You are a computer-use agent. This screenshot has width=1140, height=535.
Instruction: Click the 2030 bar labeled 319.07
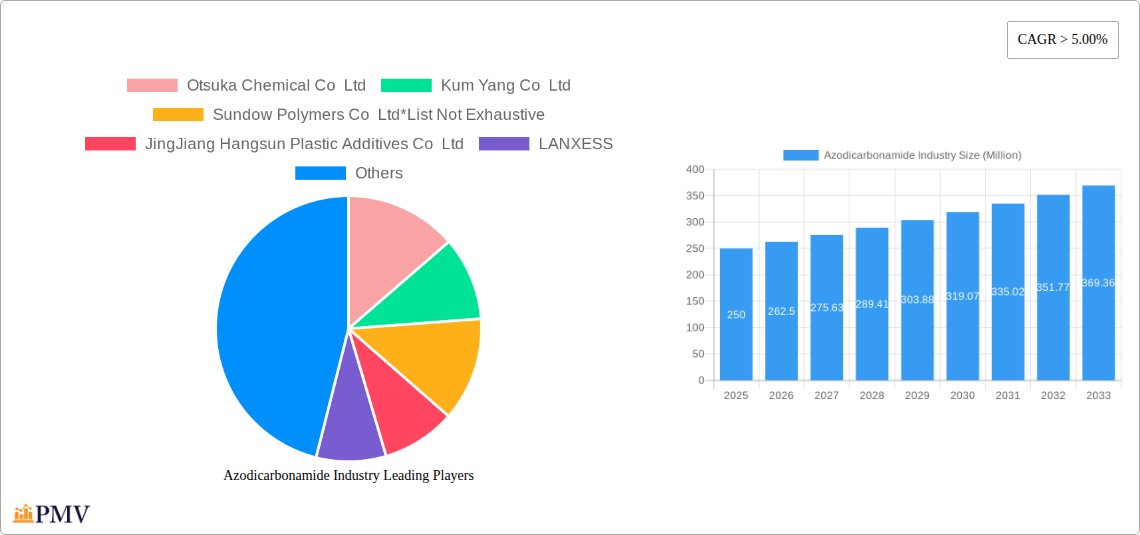963,296
